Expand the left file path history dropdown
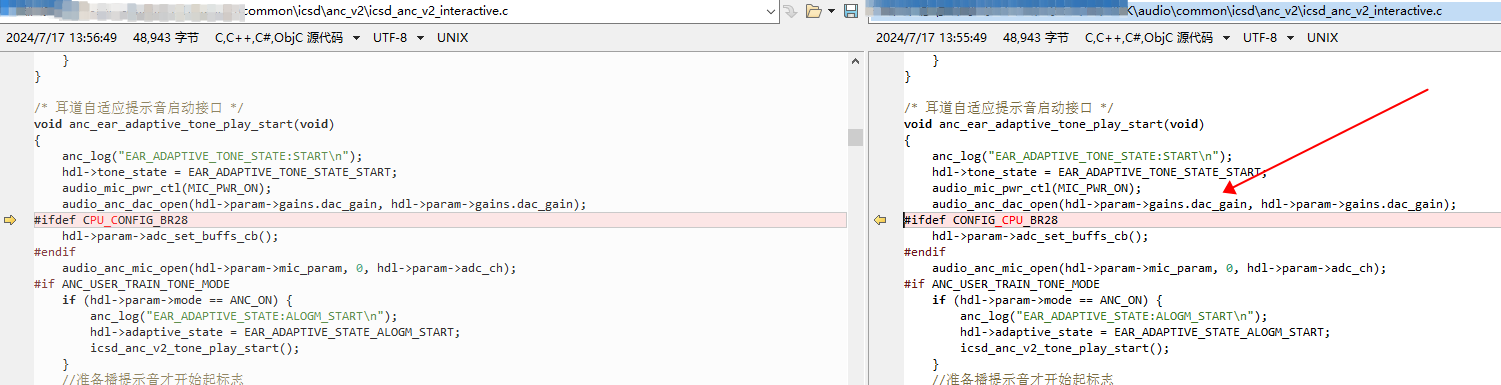 point(770,11)
